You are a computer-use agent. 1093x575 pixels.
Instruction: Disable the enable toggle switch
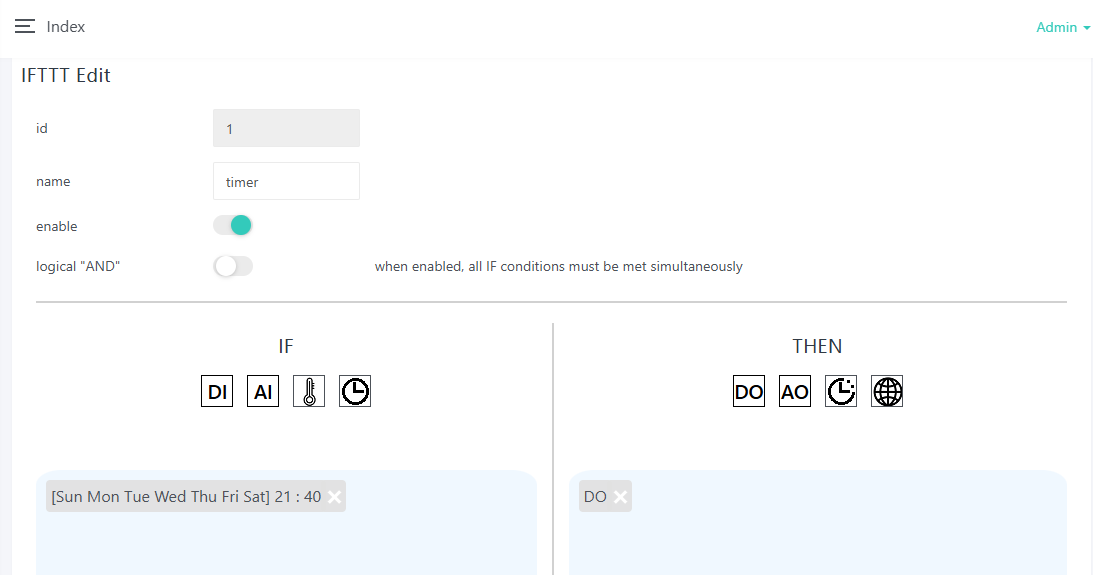[233, 226]
